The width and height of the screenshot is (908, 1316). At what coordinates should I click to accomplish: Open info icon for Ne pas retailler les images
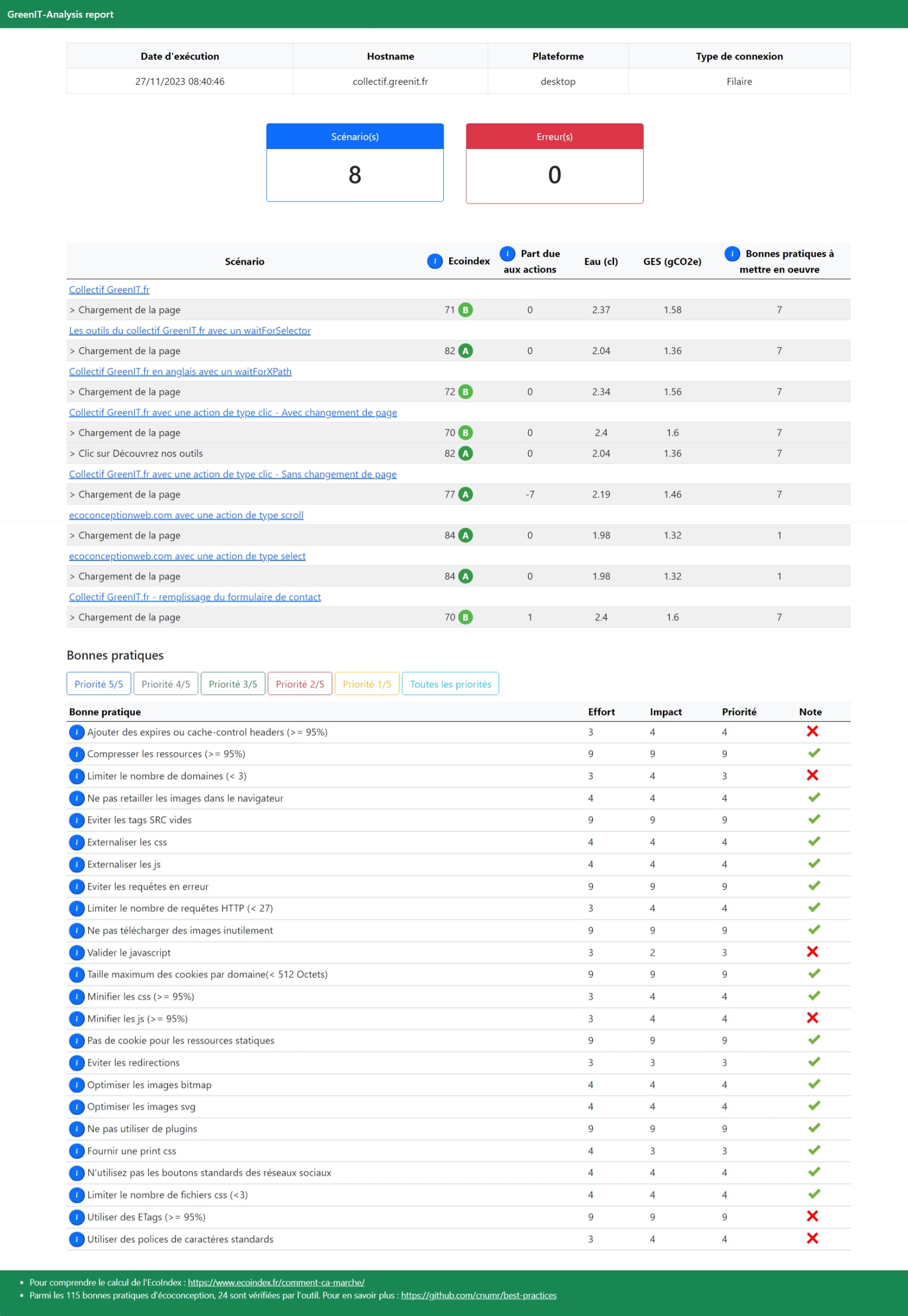point(76,799)
